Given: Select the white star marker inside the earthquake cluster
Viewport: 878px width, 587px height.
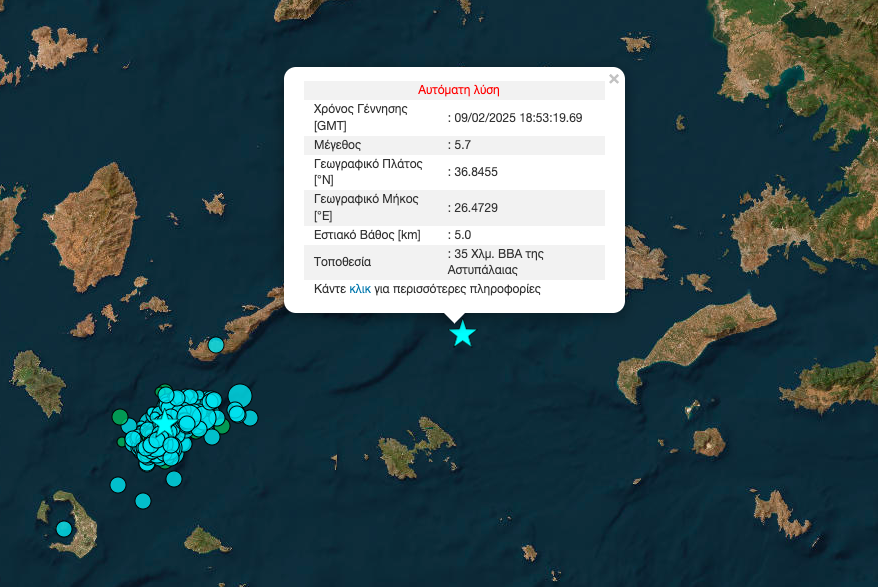Looking at the screenshot, I should (165, 425).
